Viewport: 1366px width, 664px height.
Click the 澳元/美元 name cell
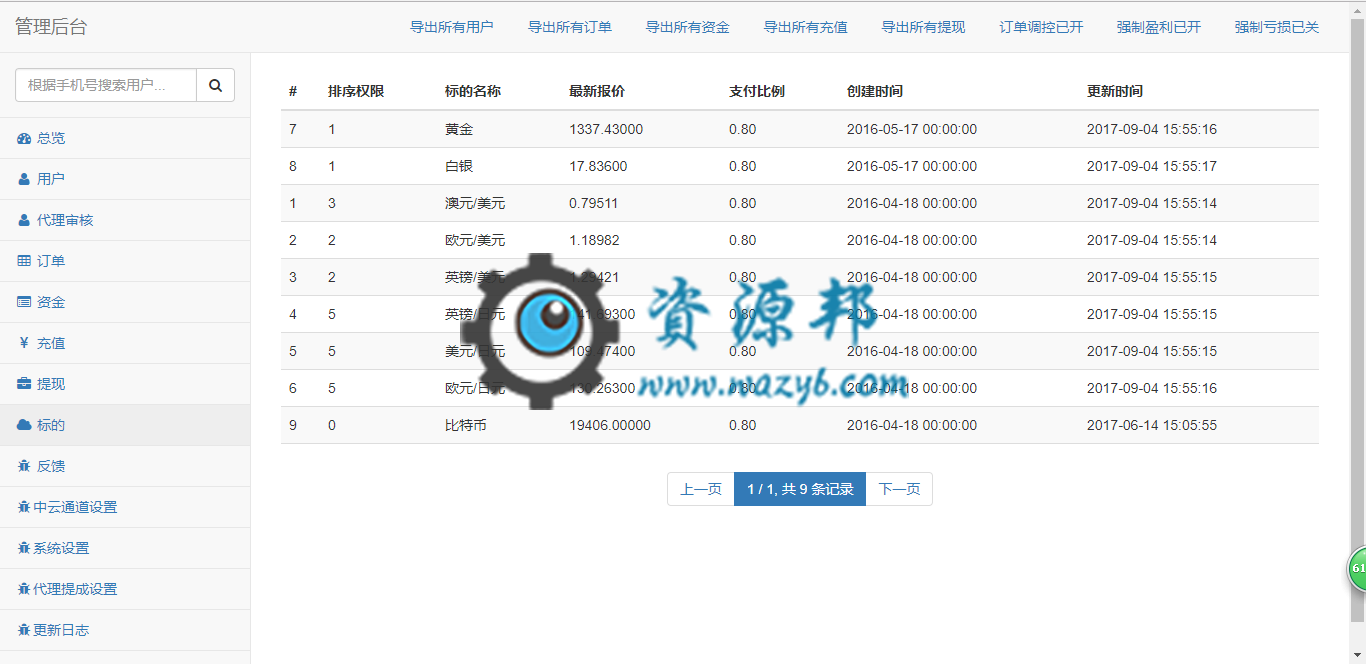tap(475, 203)
